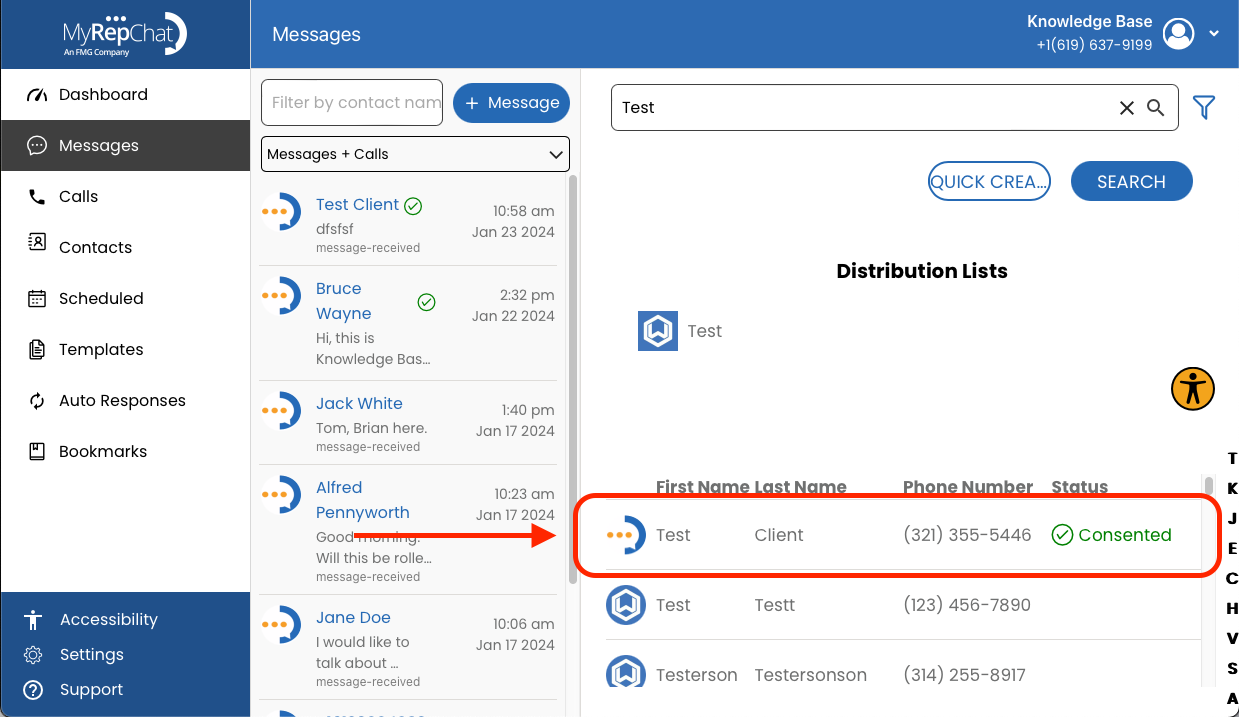Click phone number (321) 355-5446

tap(967, 535)
